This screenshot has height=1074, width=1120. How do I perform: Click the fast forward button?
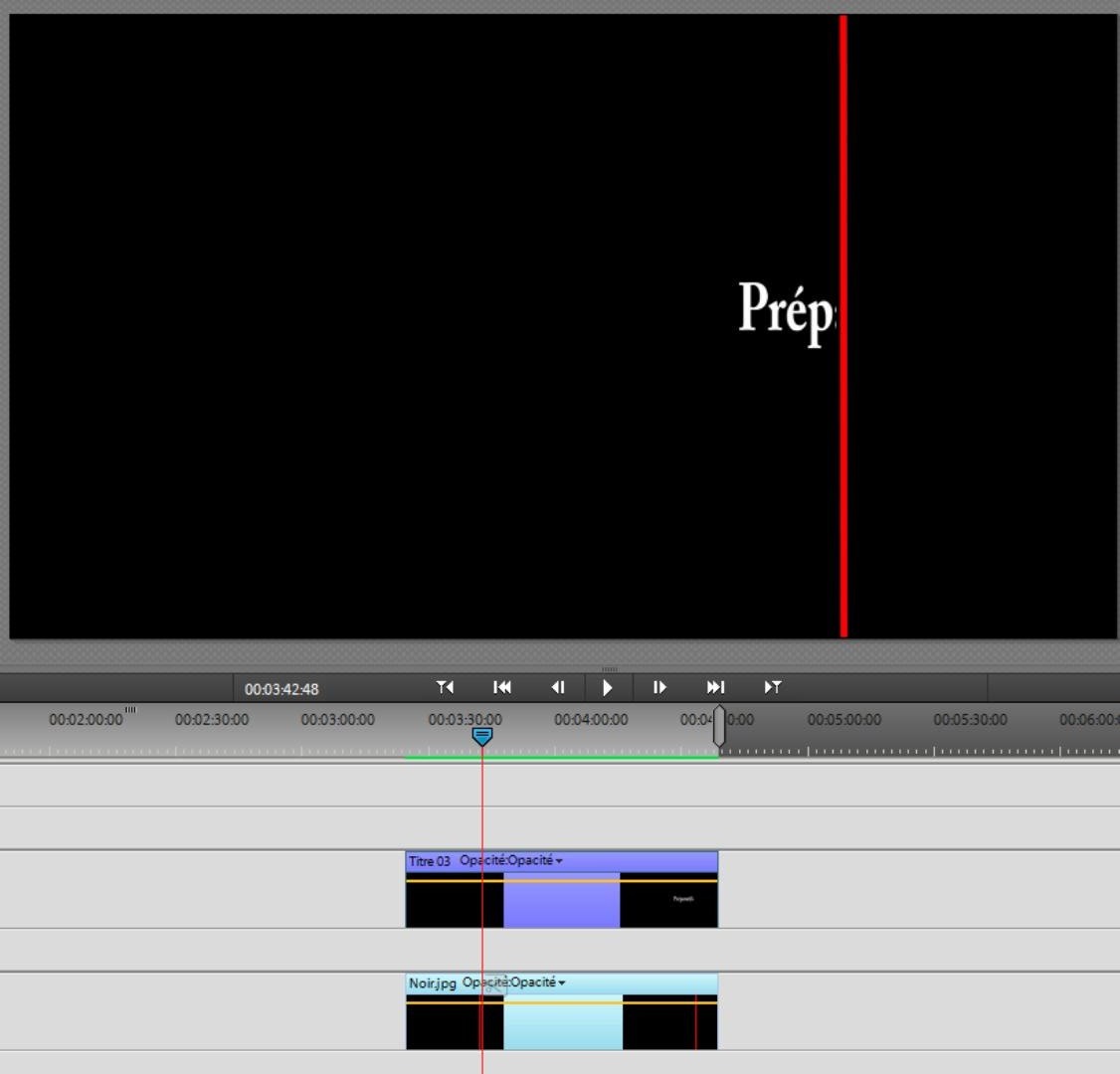coord(715,687)
